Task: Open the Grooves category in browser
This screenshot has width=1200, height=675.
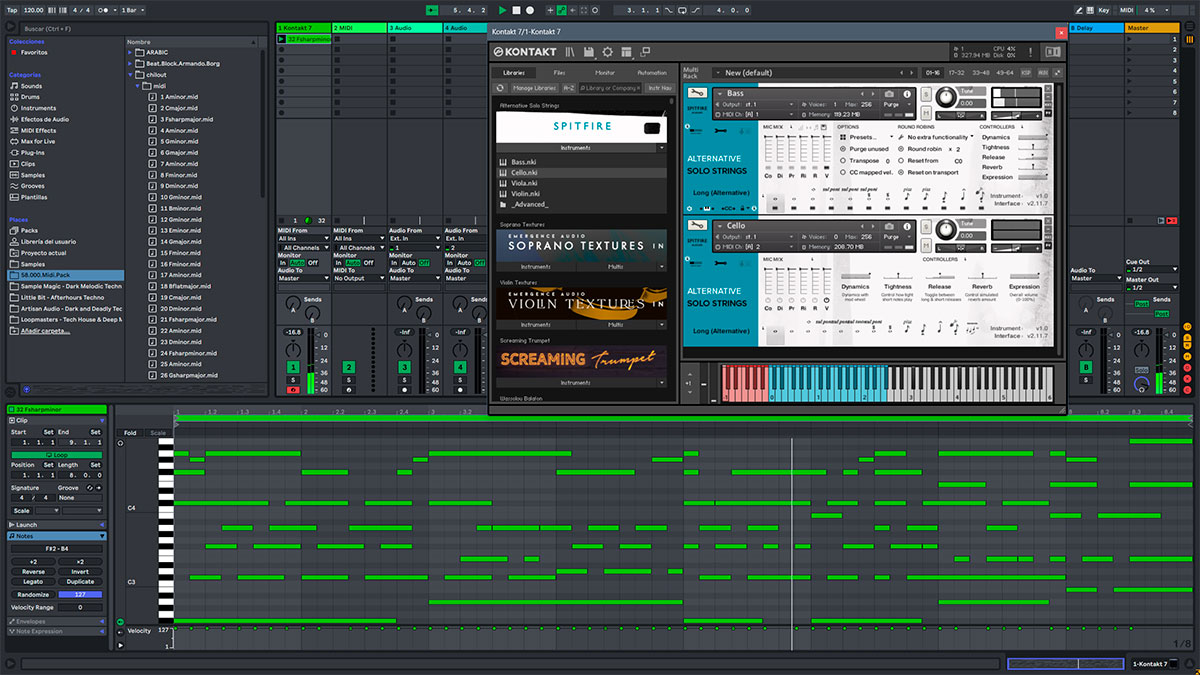Action: point(33,186)
